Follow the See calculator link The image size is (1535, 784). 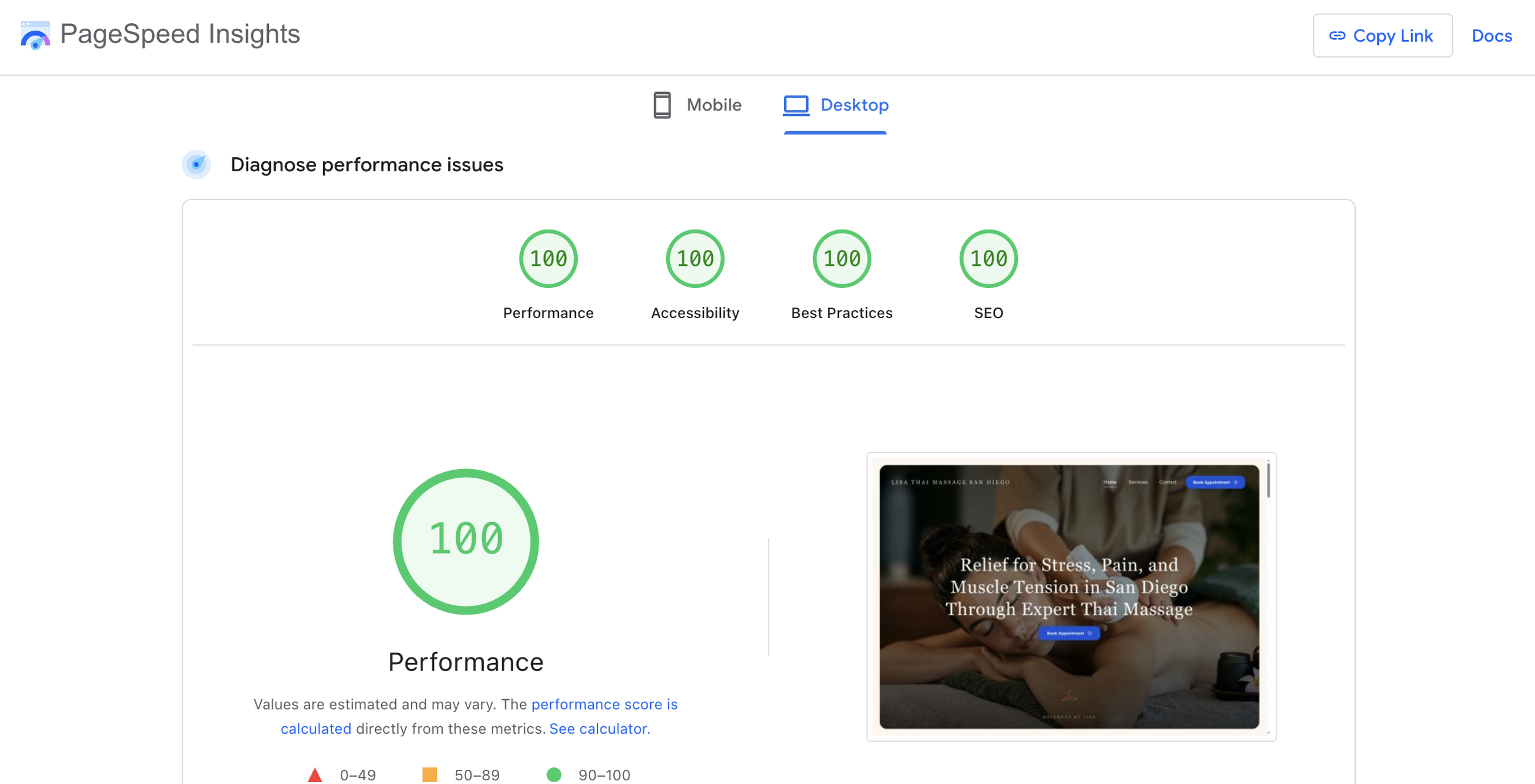click(599, 729)
